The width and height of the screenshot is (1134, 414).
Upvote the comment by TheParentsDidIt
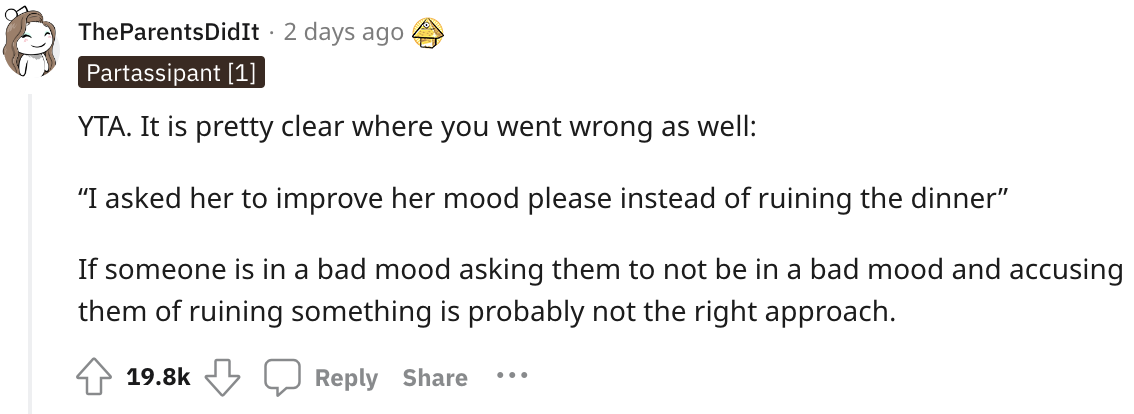point(94,378)
